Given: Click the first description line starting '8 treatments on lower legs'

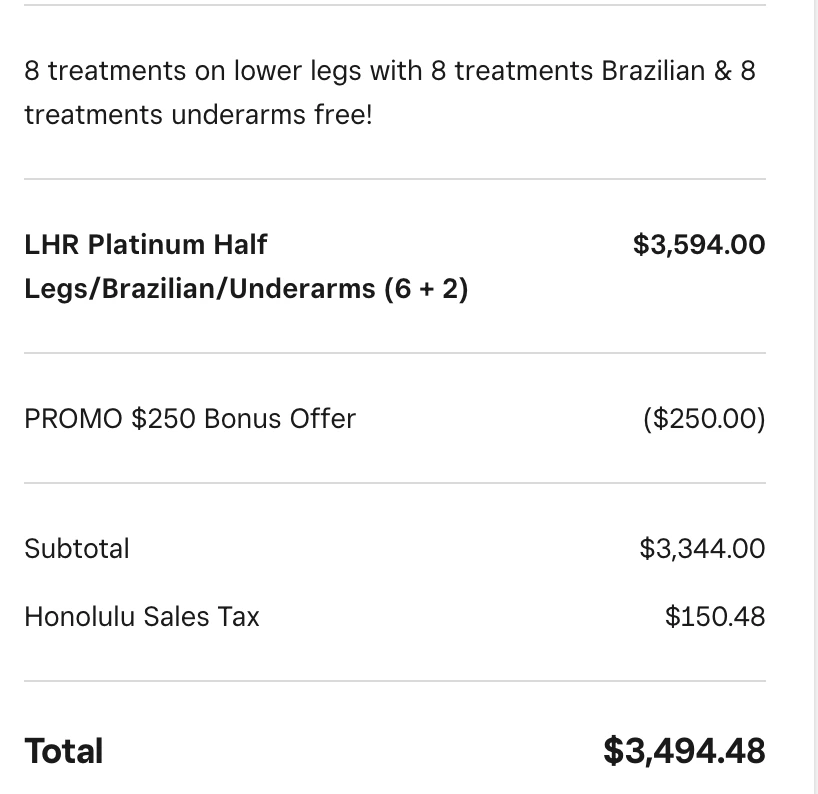Looking at the screenshot, I should (390, 71).
